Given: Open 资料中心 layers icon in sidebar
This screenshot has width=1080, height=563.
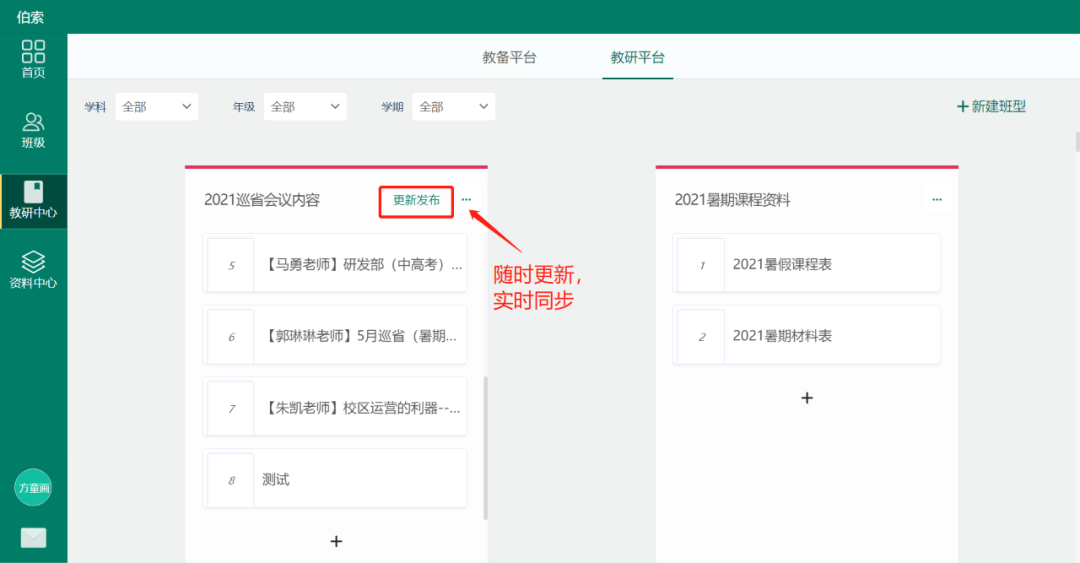Looking at the screenshot, I should (x=33, y=270).
